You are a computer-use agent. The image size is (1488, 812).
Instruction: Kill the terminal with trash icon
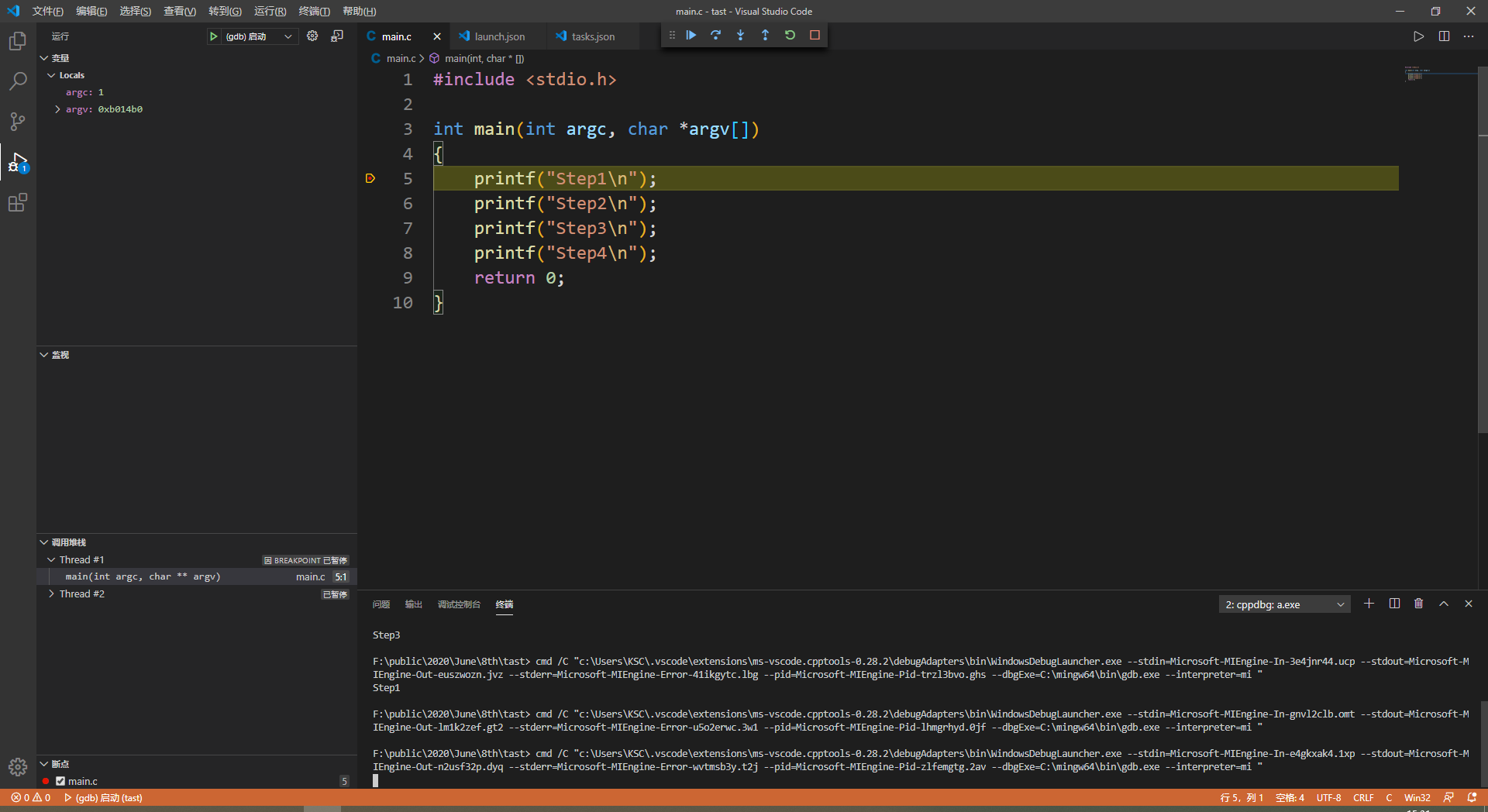pos(1419,604)
